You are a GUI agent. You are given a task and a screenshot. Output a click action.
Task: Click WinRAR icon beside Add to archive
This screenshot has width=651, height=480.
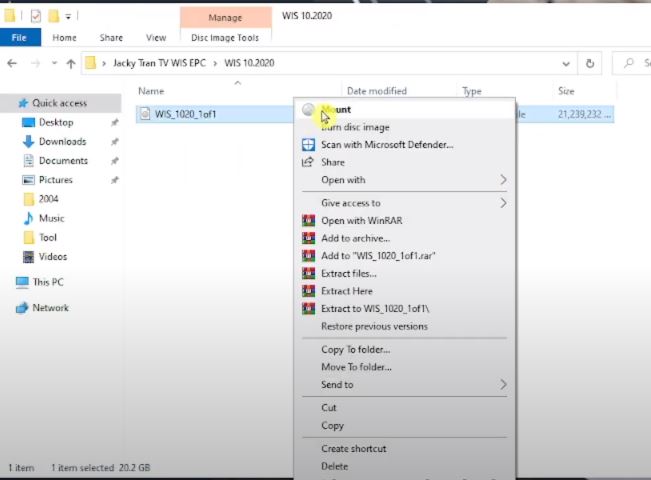click(308, 238)
